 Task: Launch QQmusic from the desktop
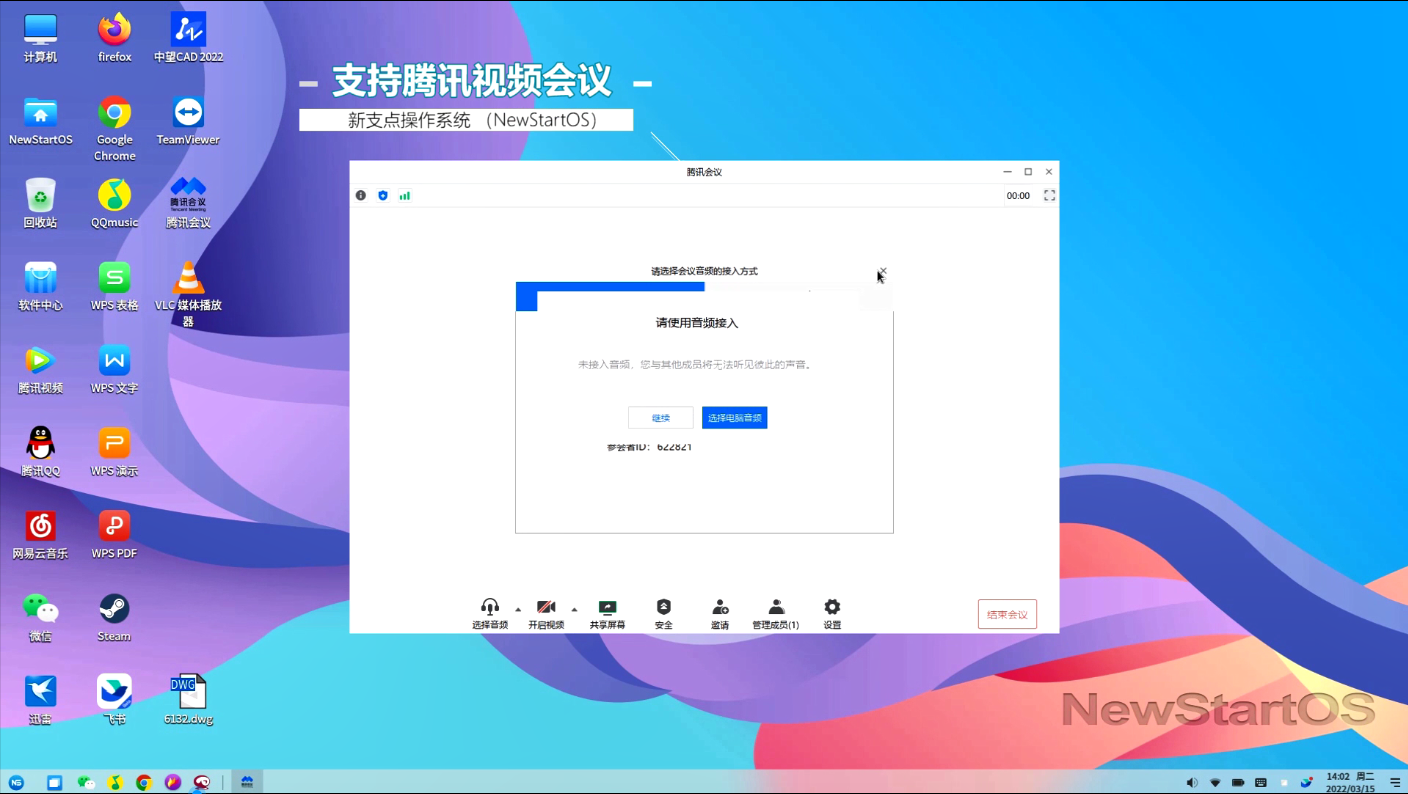tap(115, 203)
